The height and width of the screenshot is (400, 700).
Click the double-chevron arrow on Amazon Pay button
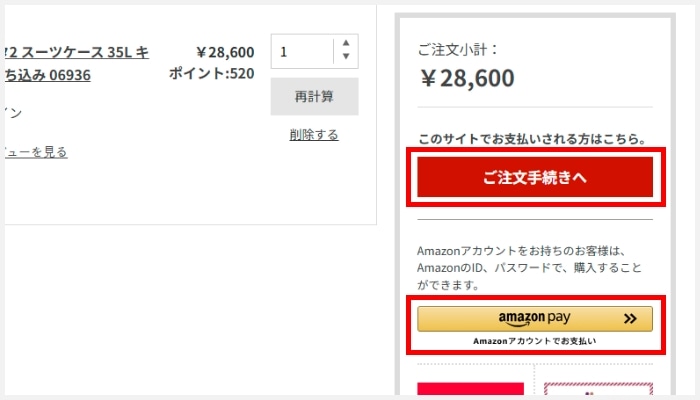pyautogui.click(x=629, y=319)
